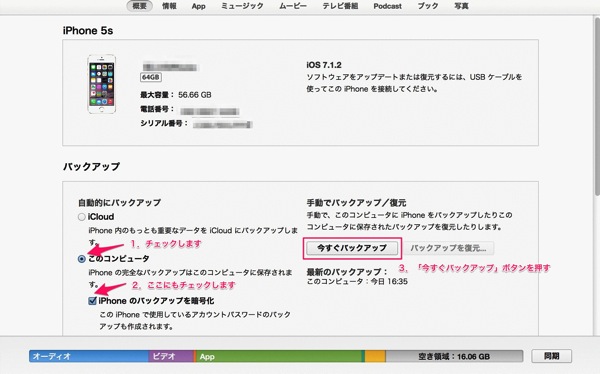The width and height of the screenshot is (600, 374).
Task: Click the 64GB capacity badge
Action: 151,77
